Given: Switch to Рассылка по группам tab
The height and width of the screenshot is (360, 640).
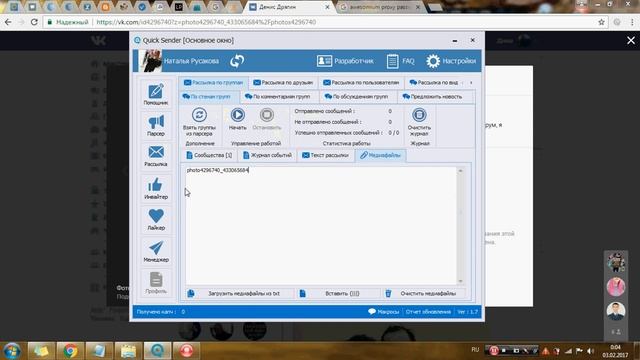Looking at the screenshot, I should click(213, 82).
